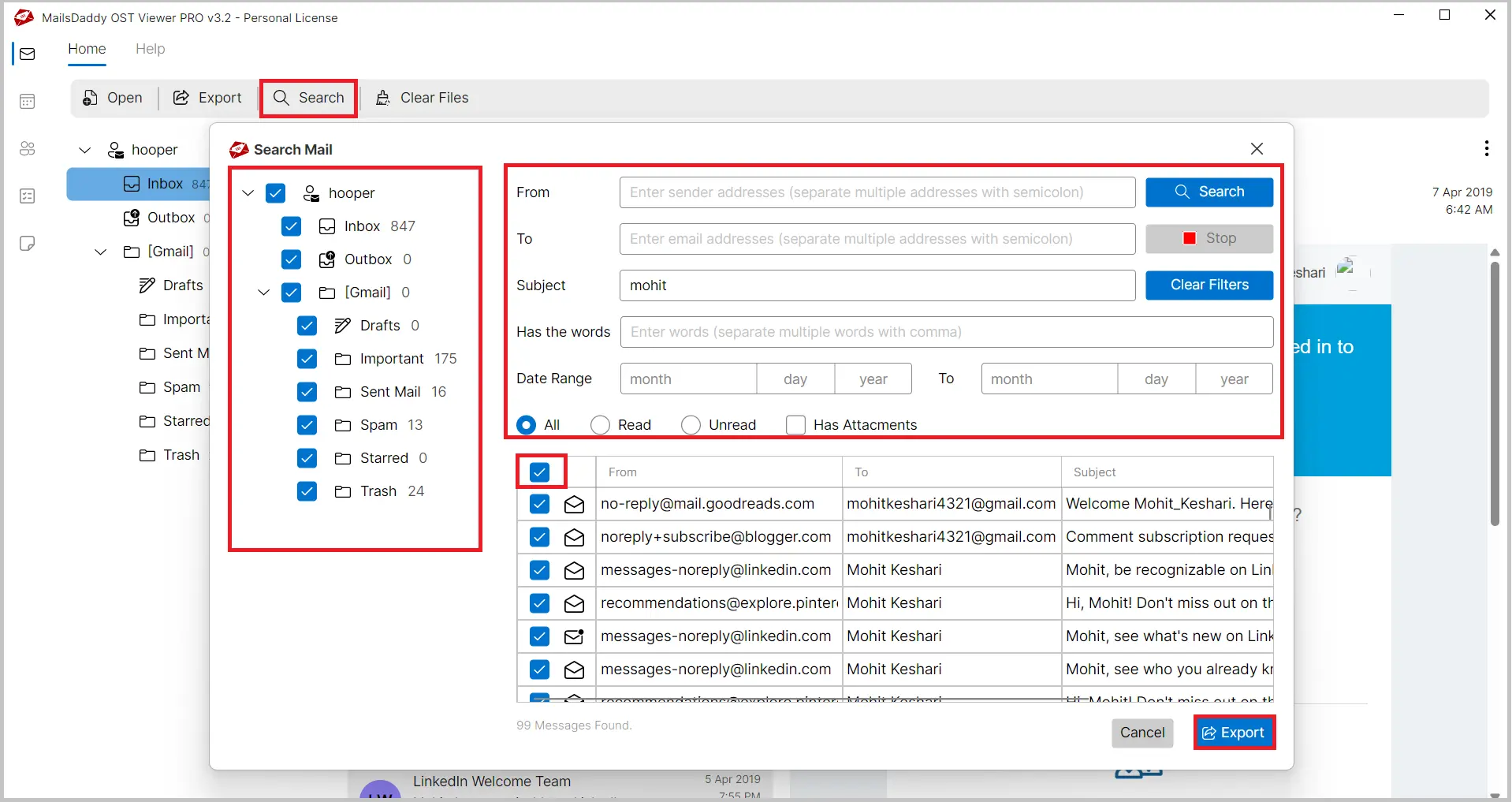
Task: Click the Important folder icon in dialog
Action: [343, 359]
